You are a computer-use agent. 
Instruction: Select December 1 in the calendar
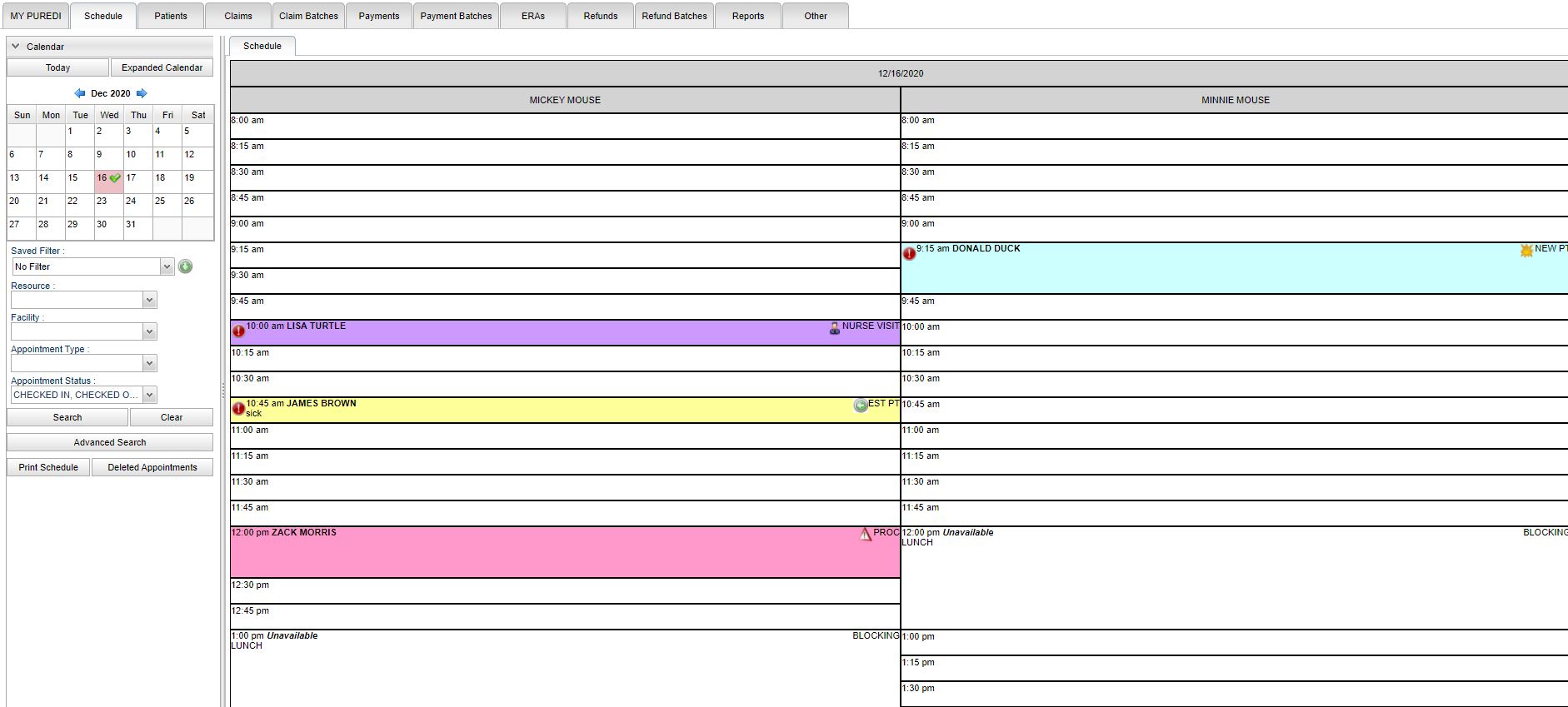[x=80, y=135]
